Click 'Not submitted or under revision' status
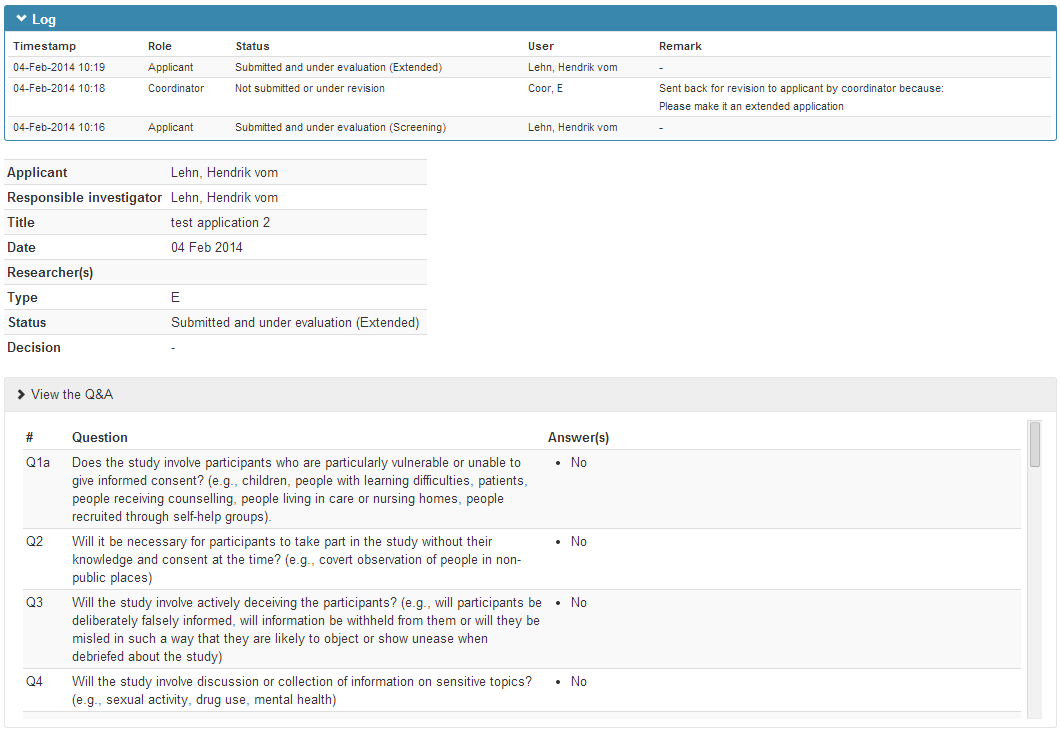The width and height of the screenshot is (1060, 732). [310, 88]
